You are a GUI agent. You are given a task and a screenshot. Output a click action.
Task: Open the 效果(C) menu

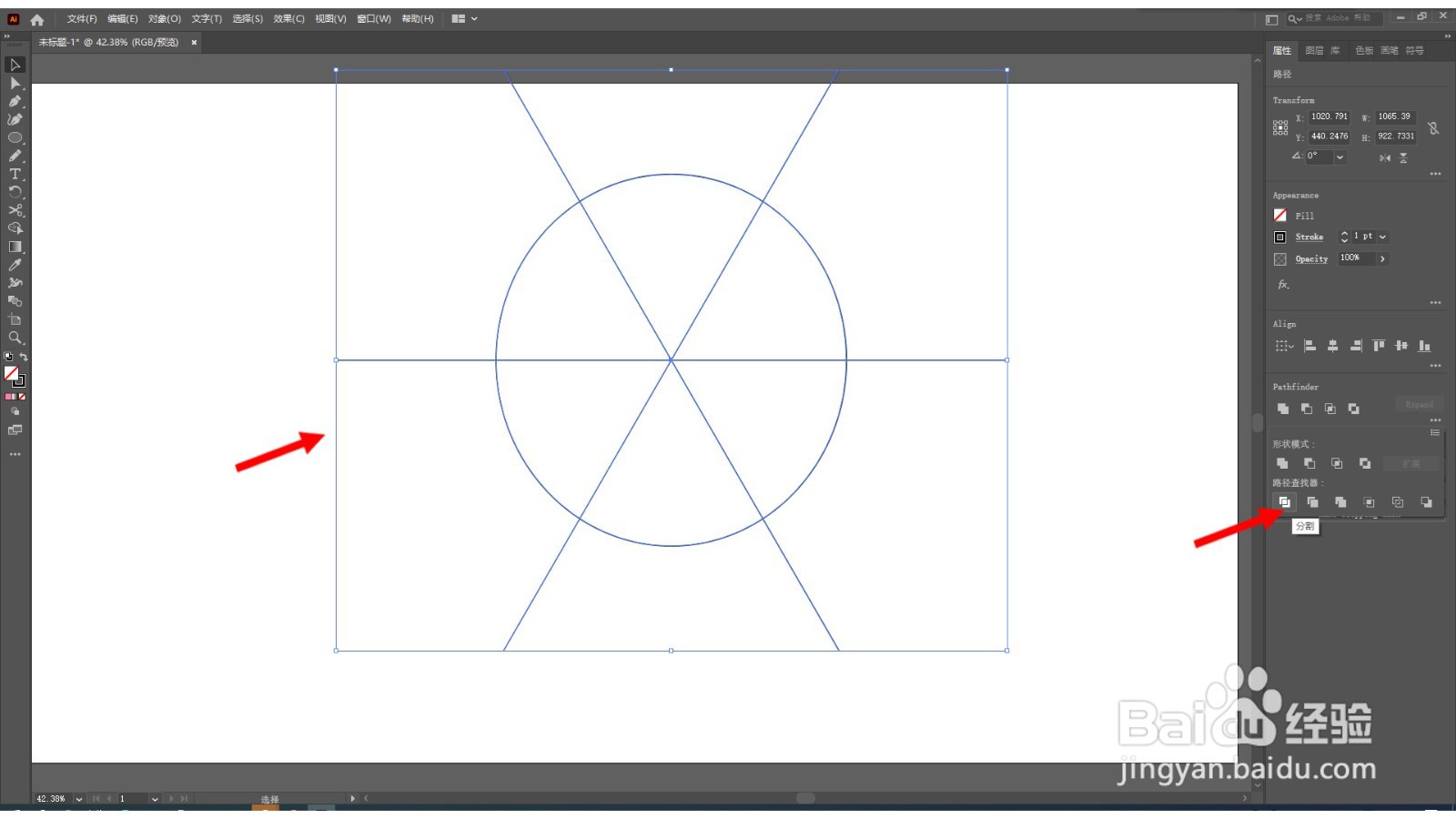tap(289, 18)
